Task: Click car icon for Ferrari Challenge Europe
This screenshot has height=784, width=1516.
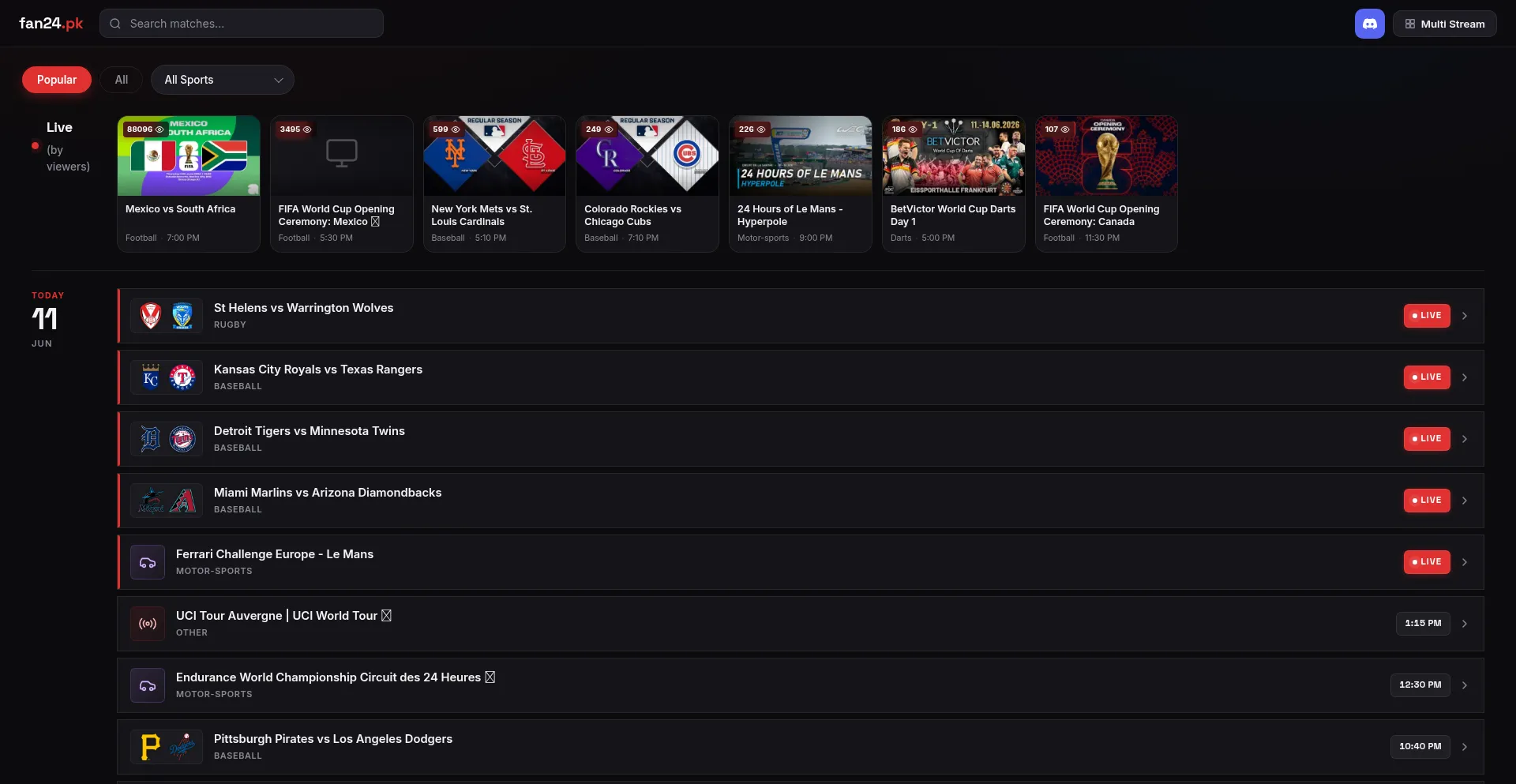Action: (148, 562)
